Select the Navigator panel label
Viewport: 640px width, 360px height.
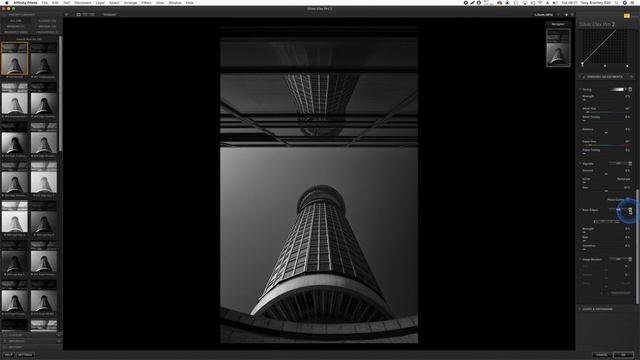[x=558, y=24]
